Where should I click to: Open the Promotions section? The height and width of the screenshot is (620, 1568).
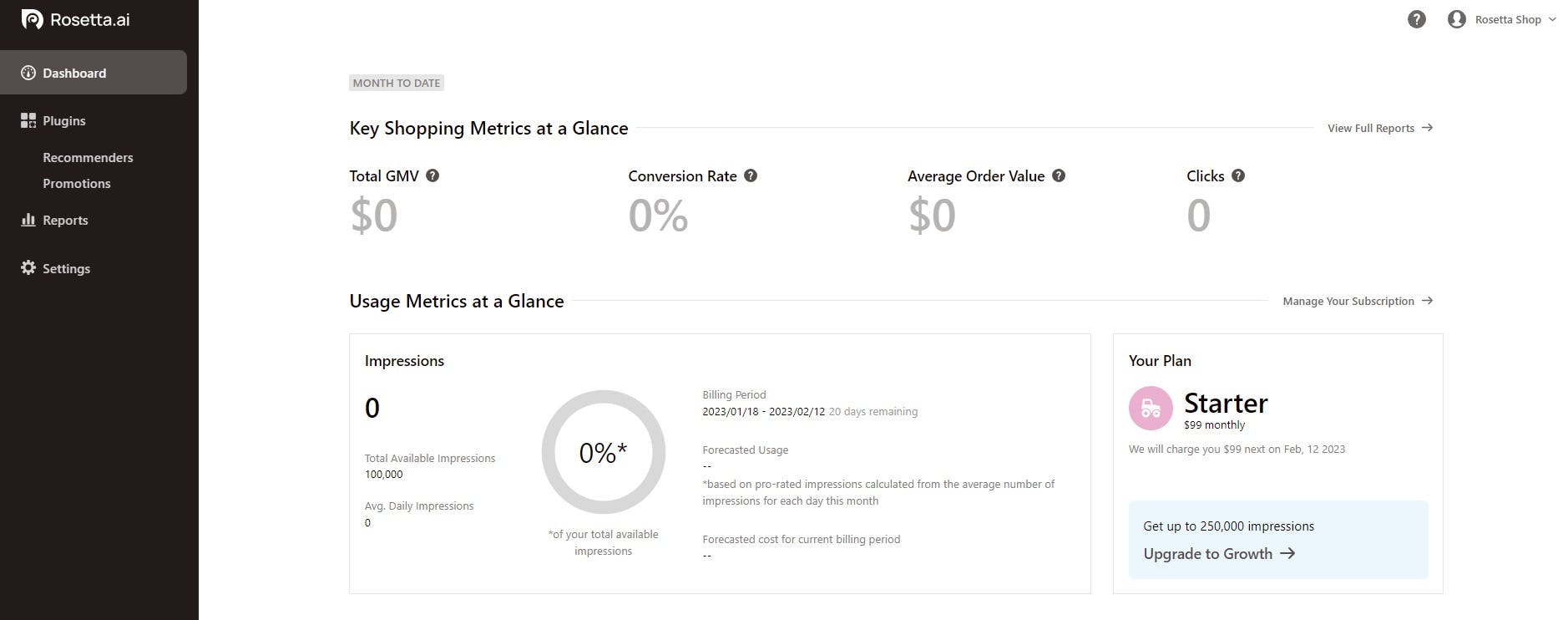[77, 183]
